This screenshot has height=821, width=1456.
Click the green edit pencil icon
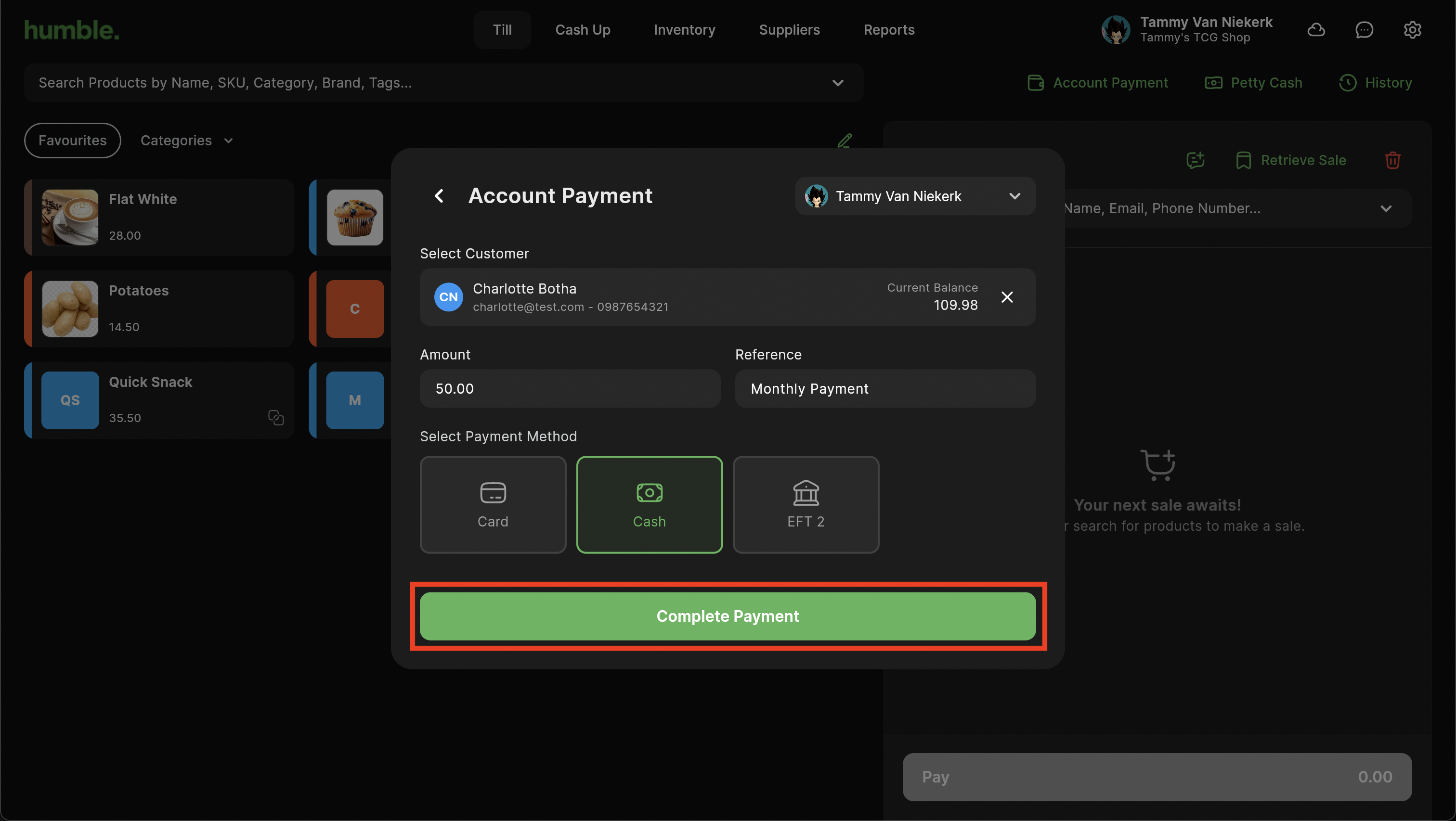coord(845,140)
